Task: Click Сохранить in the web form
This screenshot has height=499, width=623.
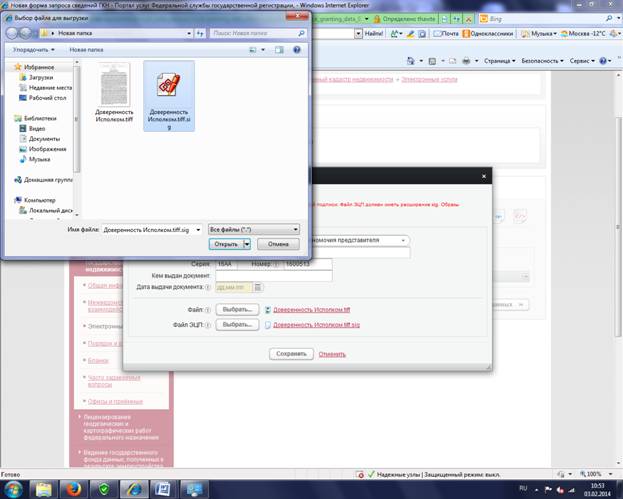Action: (x=290, y=353)
